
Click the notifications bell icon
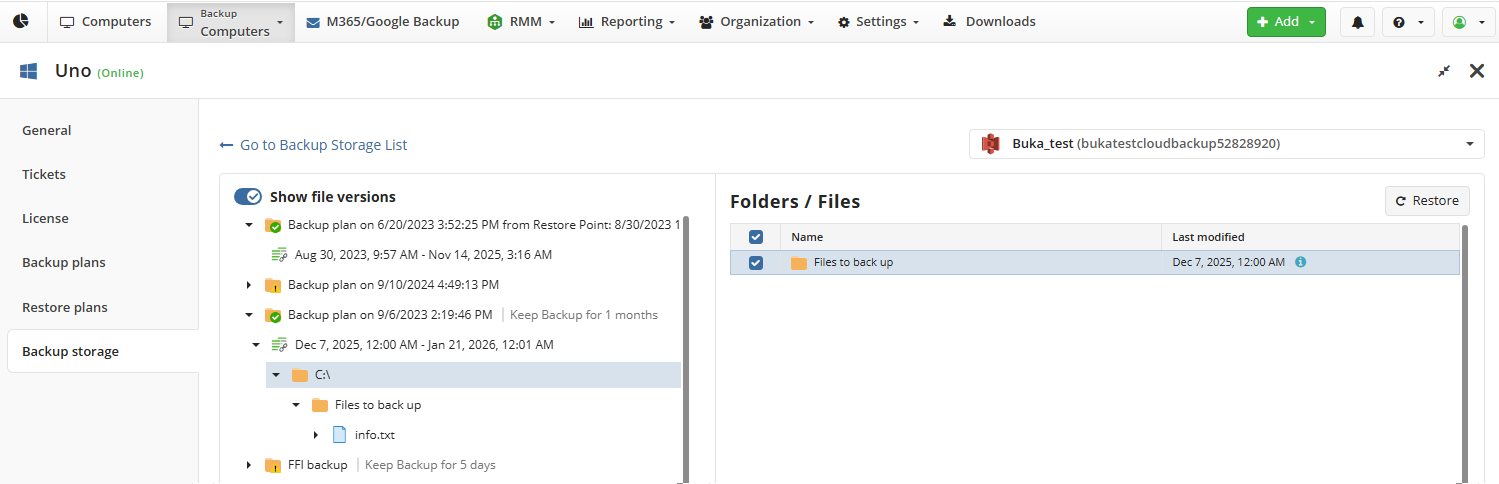coord(1357,22)
